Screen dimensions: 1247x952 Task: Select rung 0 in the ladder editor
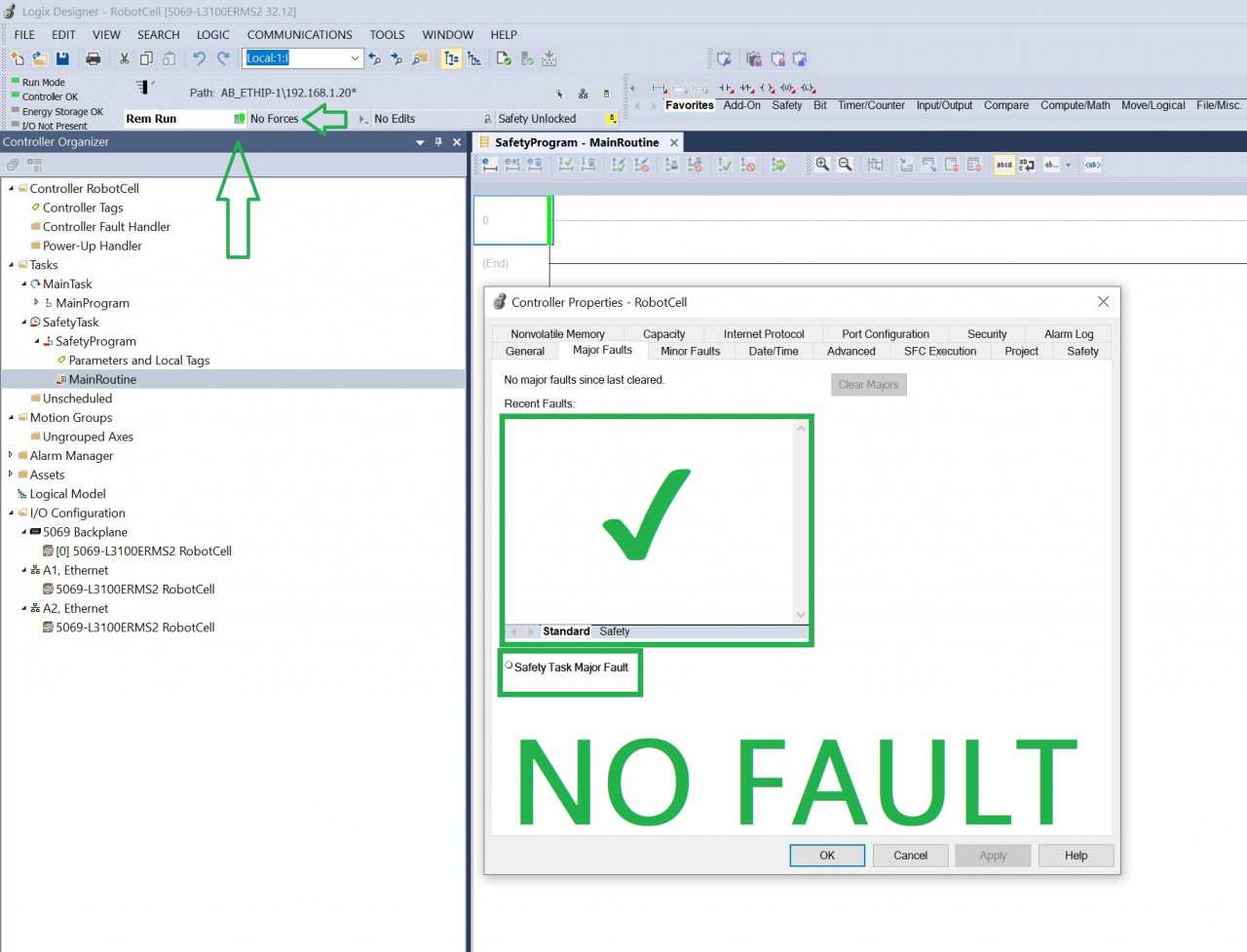(x=510, y=220)
